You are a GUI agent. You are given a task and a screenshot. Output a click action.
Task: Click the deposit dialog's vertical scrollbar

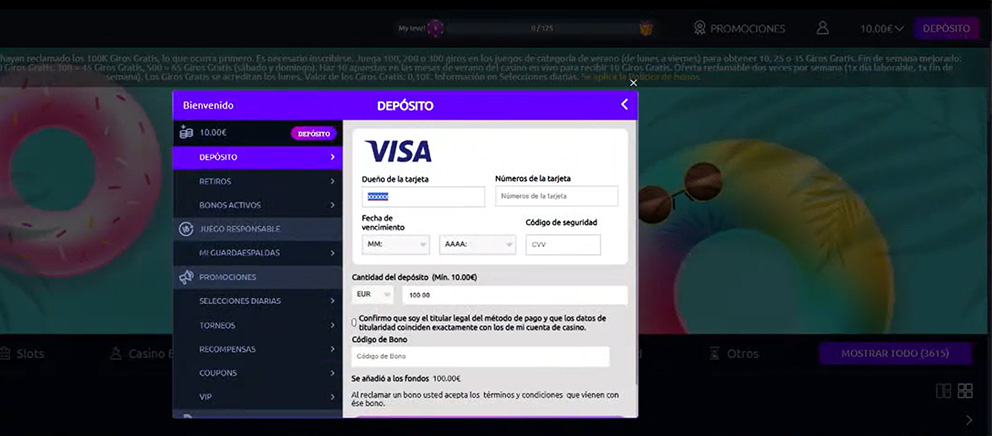tap(635, 253)
